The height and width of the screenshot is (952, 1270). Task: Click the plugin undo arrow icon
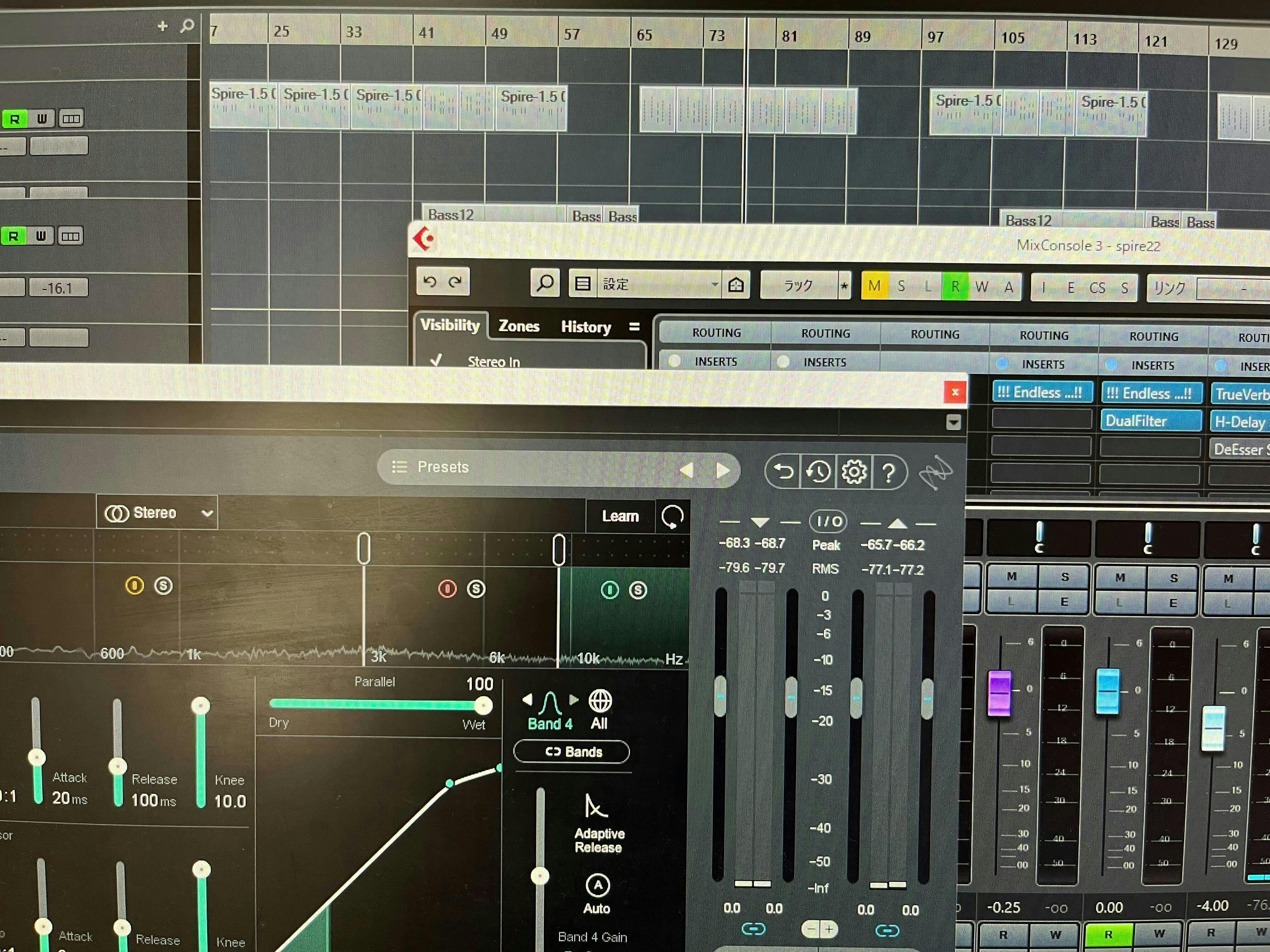(783, 472)
